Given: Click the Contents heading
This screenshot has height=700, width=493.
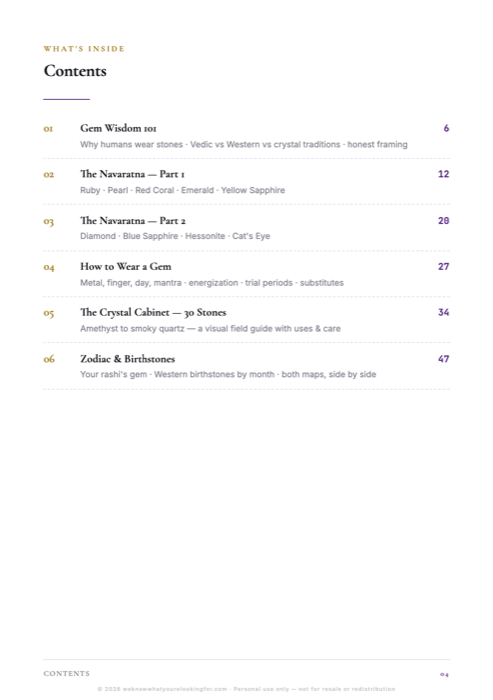Looking at the screenshot, I should tap(75, 71).
